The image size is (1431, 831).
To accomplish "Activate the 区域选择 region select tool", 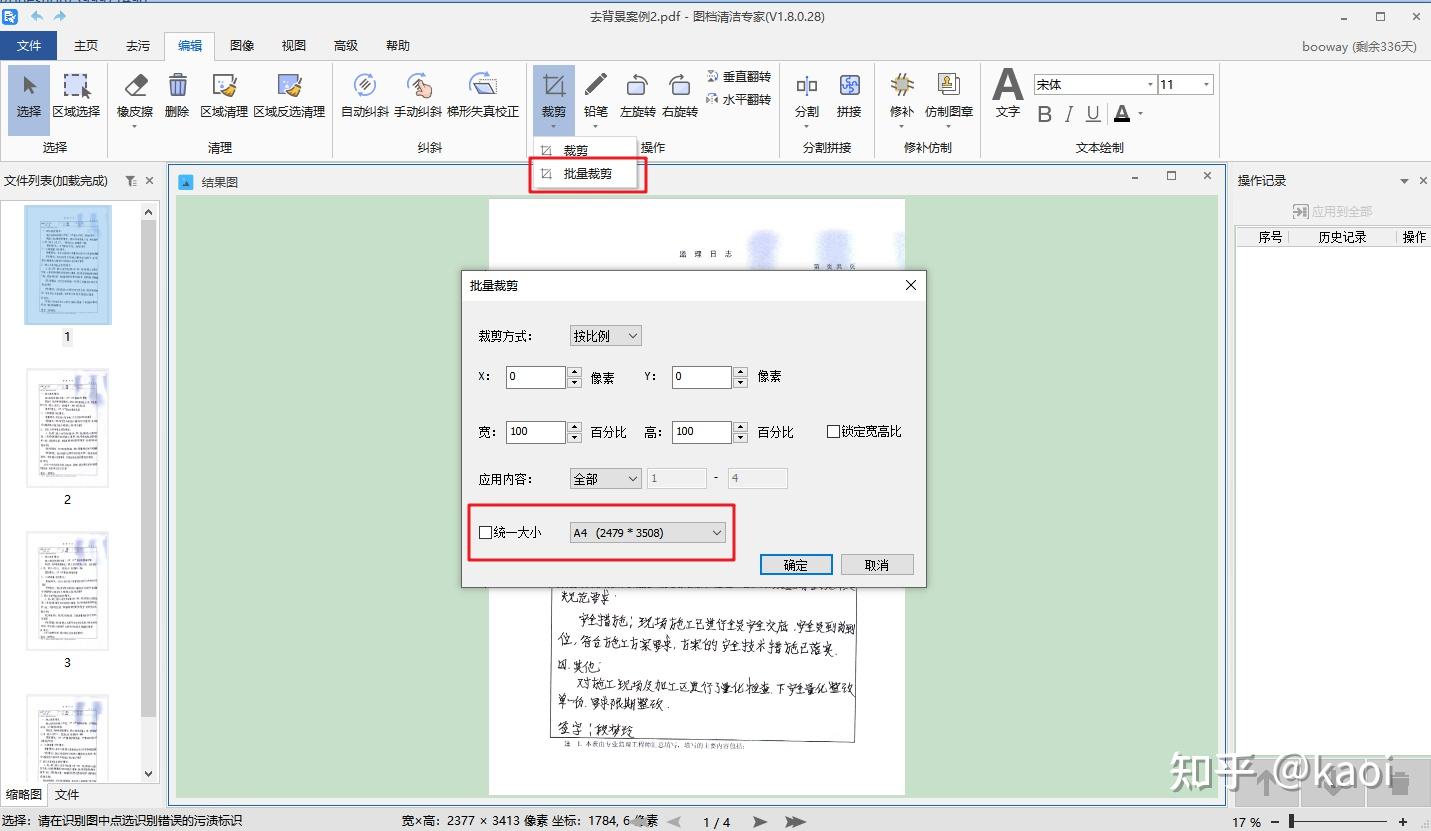I will tap(77, 97).
